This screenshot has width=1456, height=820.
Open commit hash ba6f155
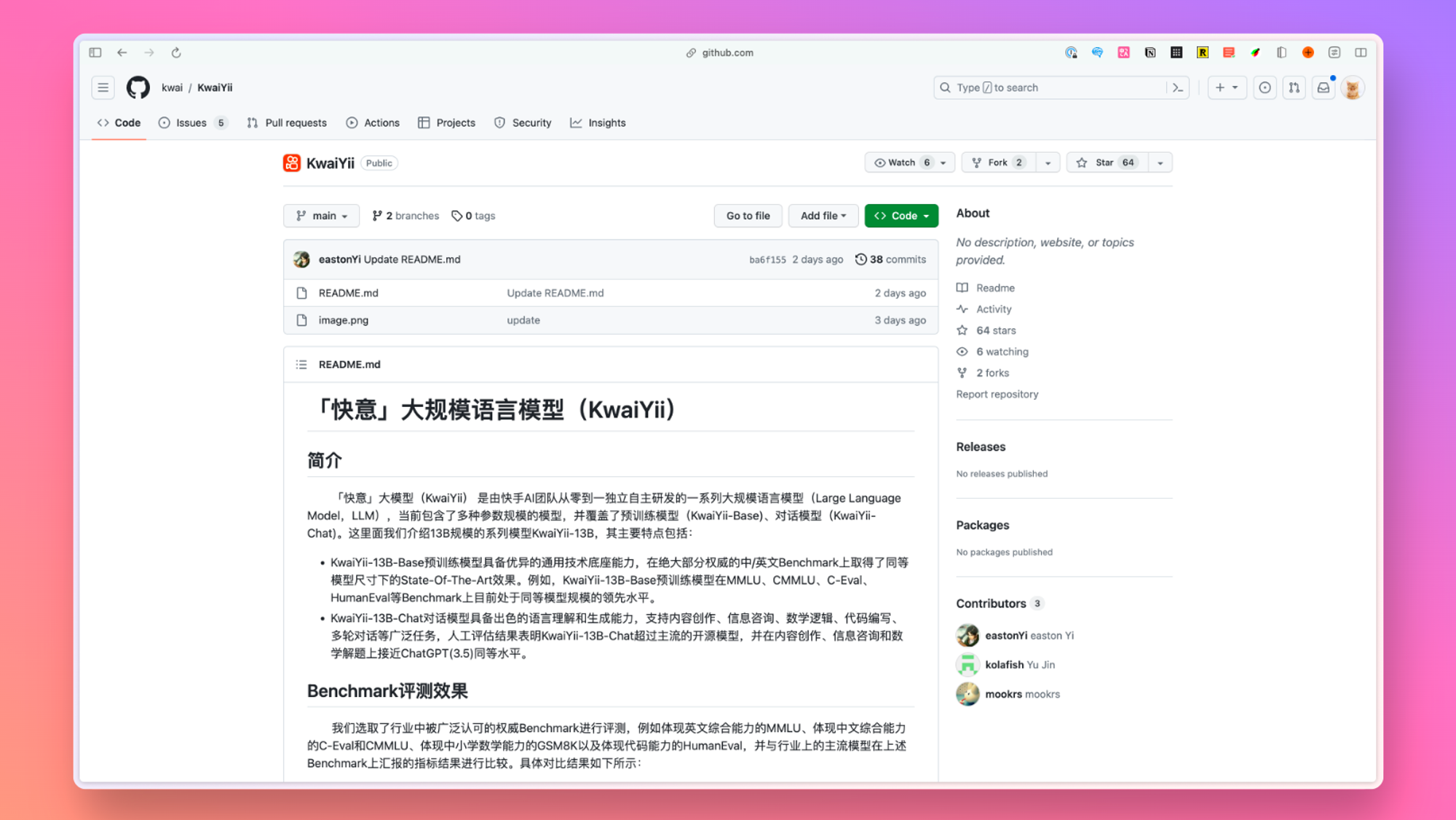point(767,259)
